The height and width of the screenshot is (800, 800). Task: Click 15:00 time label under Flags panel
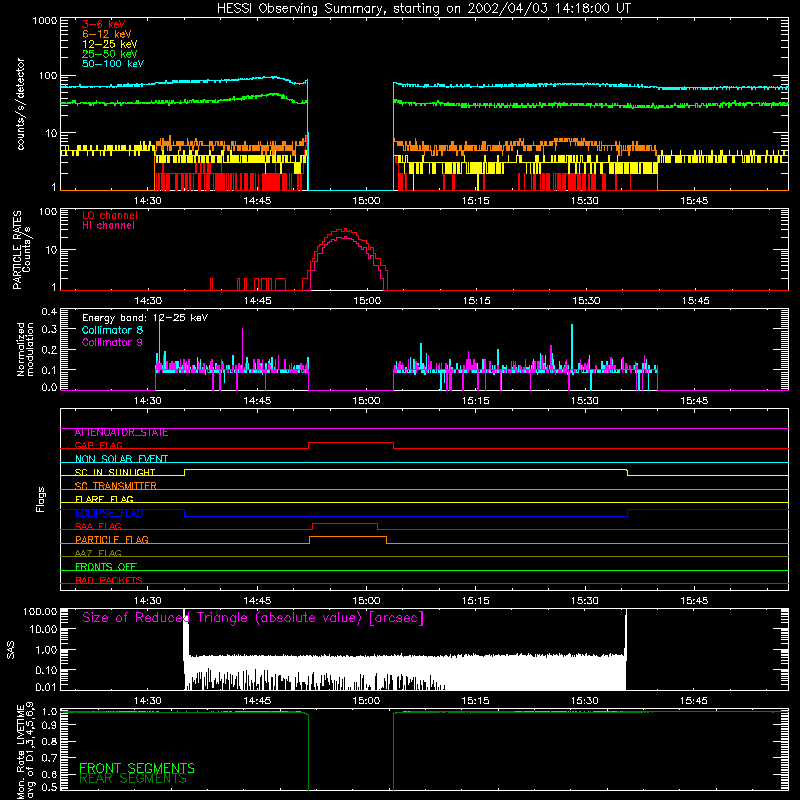[366, 601]
